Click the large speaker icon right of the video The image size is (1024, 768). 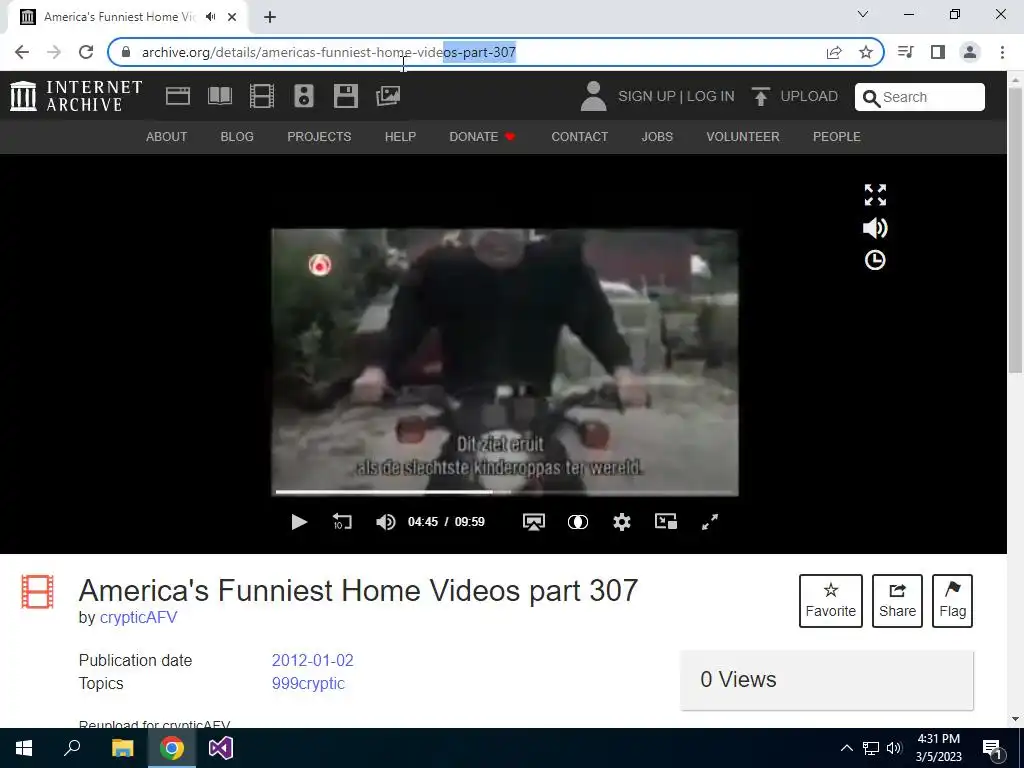coord(875,228)
